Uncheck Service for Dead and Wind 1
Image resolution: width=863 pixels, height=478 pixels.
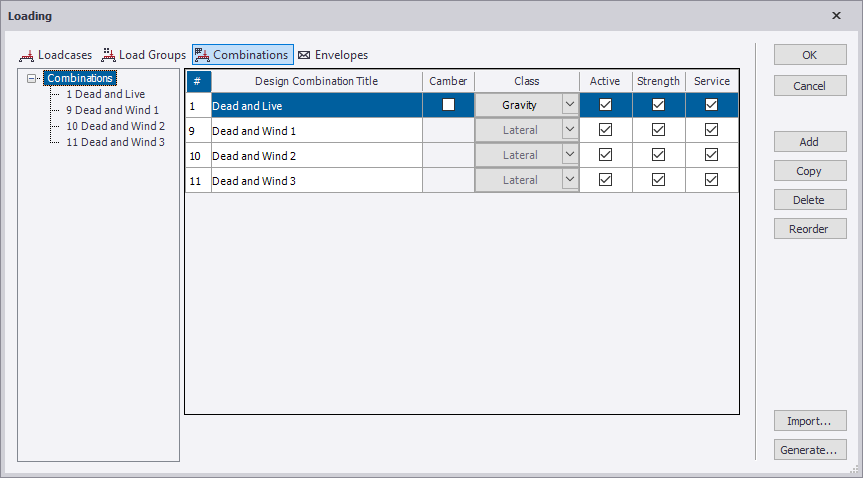pos(711,130)
